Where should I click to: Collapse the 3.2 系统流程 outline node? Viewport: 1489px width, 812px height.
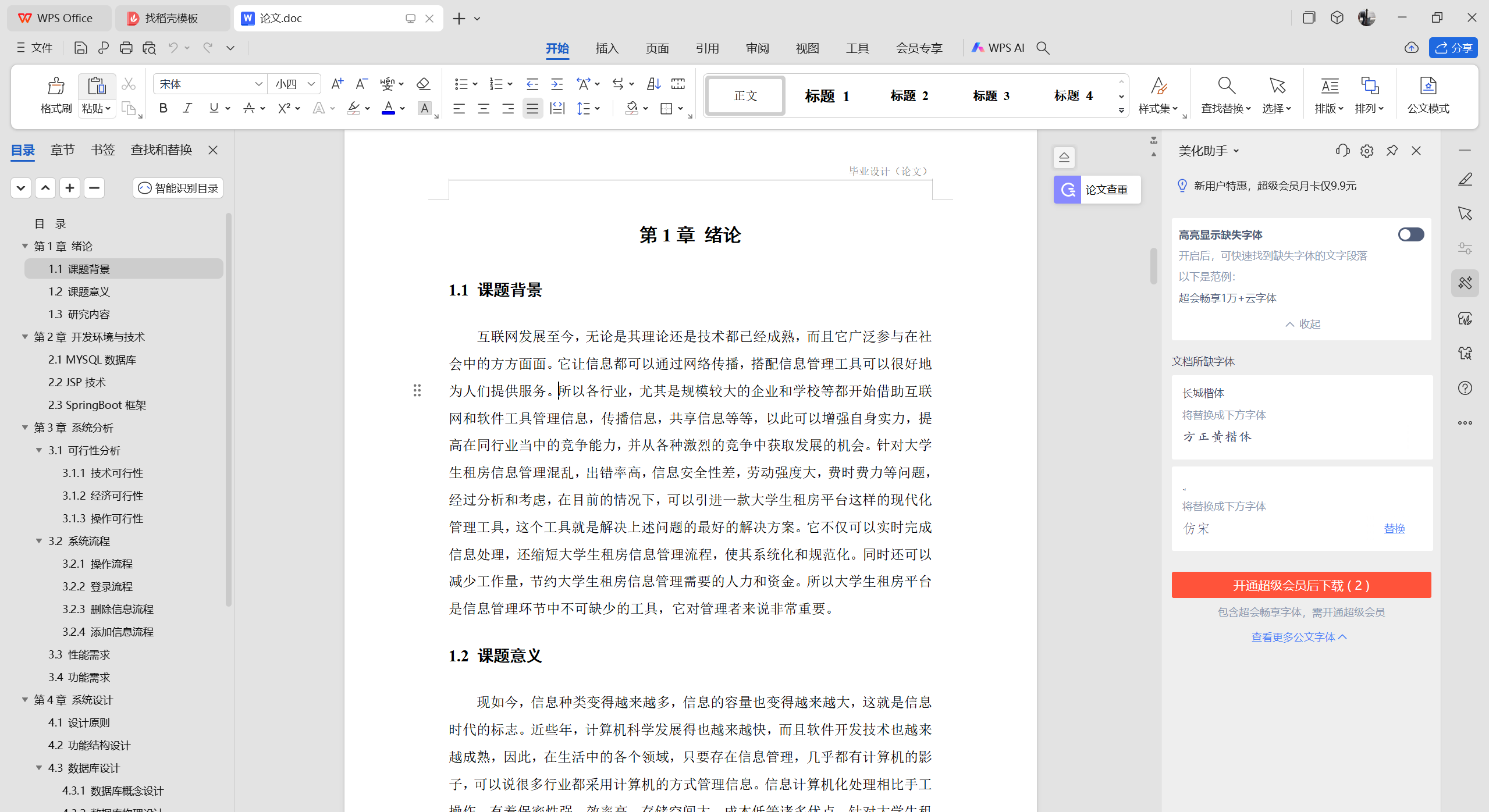(x=39, y=541)
